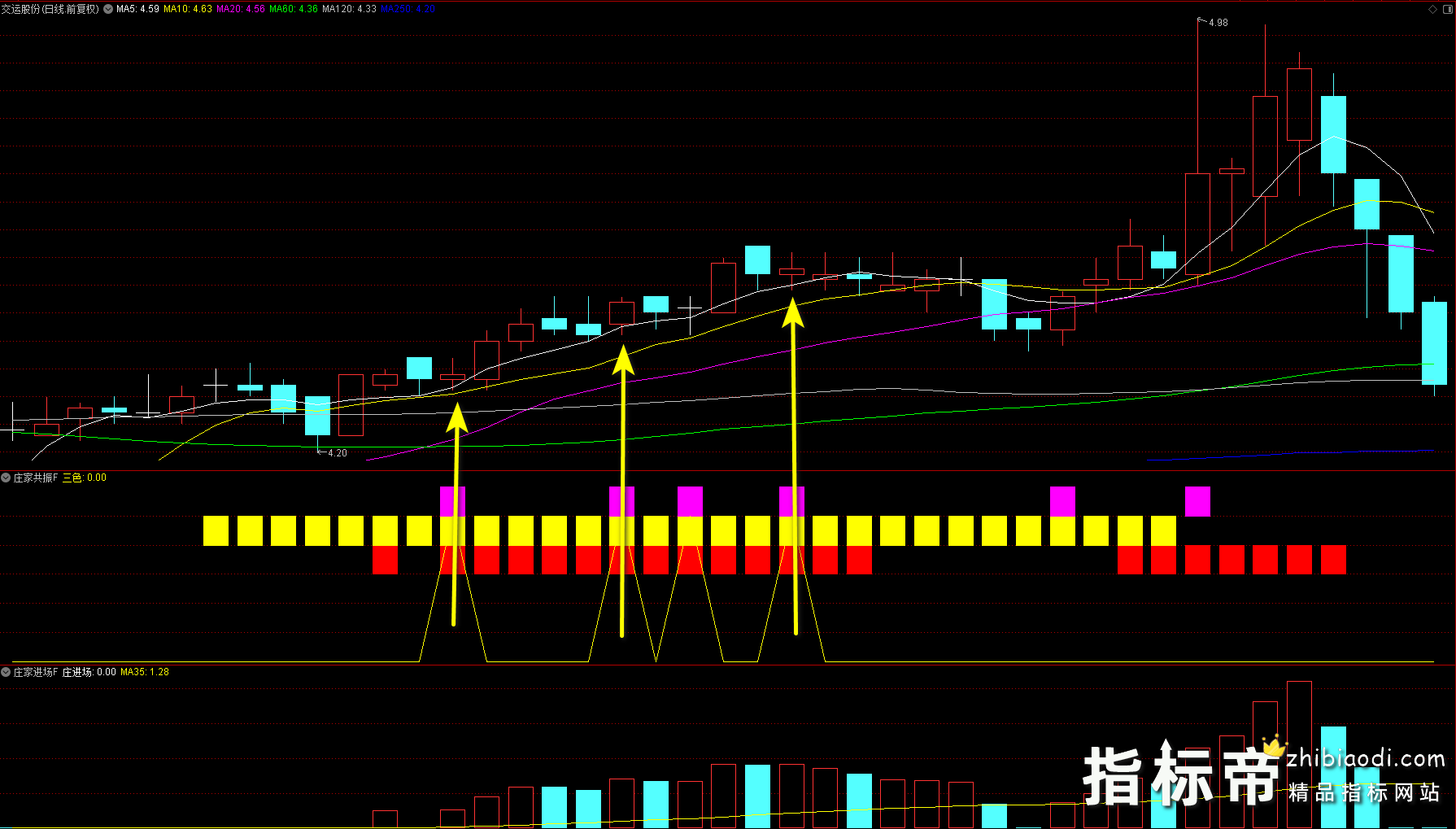Click the MA35: 1.28 value label

tap(145, 672)
